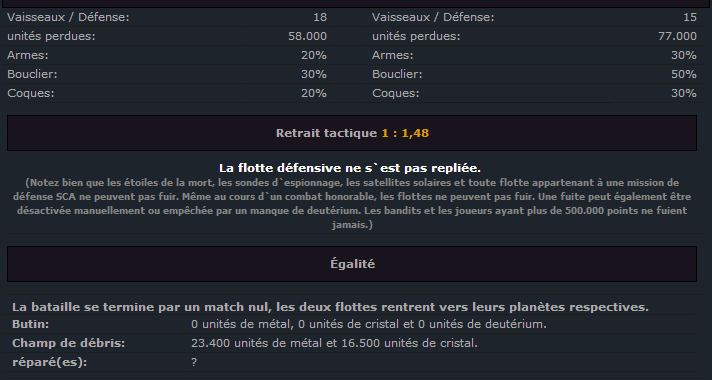Click the Butin label
This screenshot has width=712, height=380.
tap(31, 324)
